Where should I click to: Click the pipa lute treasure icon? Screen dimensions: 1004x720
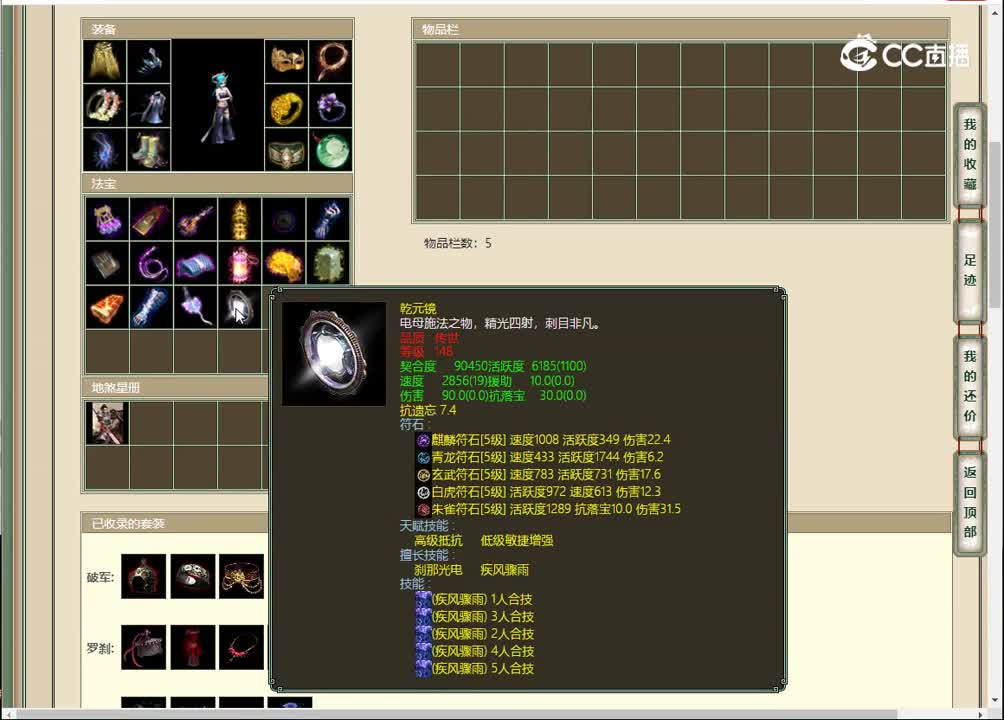(195, 219)
